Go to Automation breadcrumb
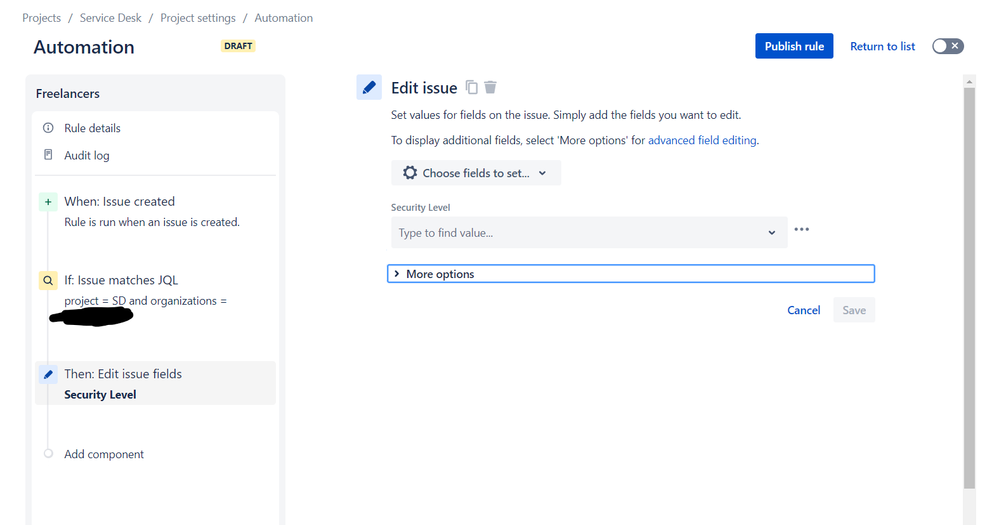Image resolution: width=999 pixels, height=525 pixels. tap(284, 18)
